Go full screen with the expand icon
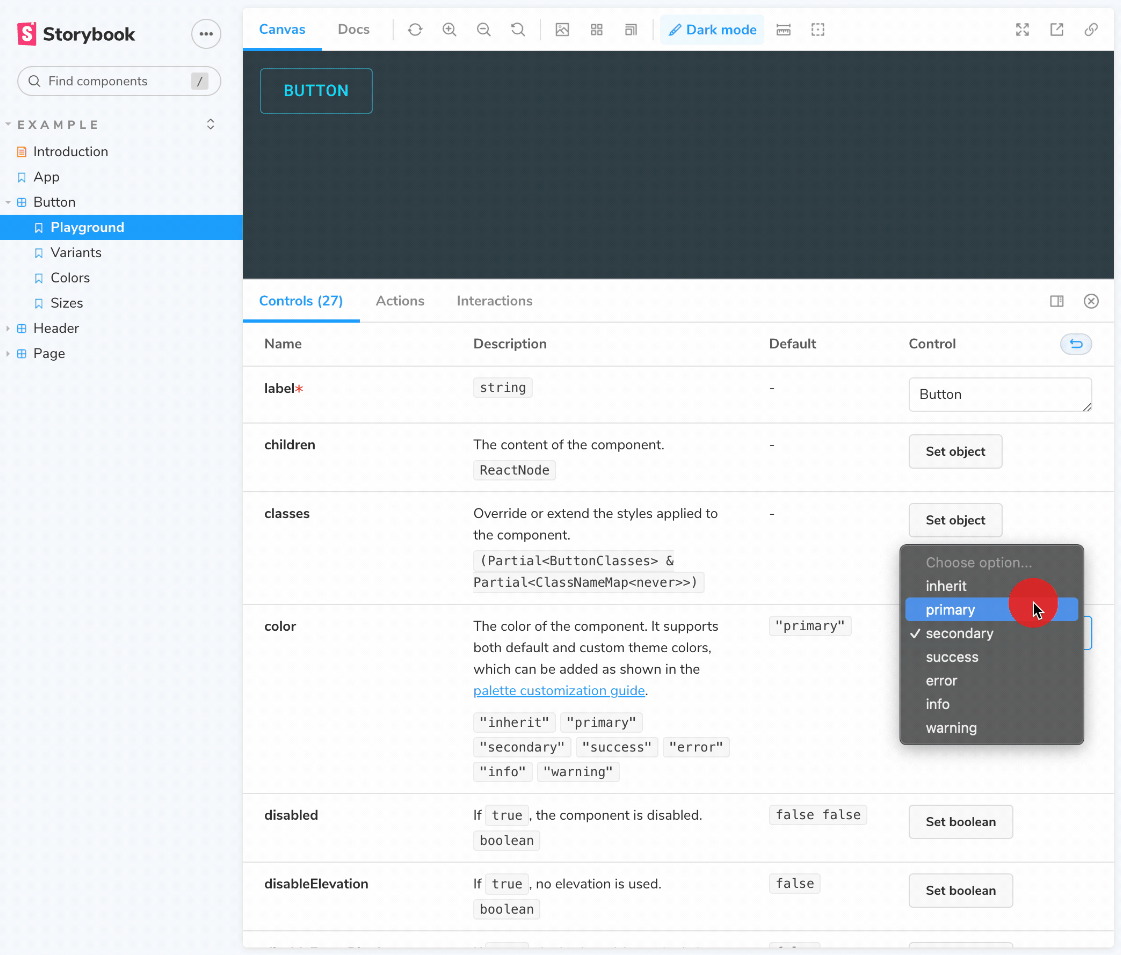Viewport: 1121px width, 955px height. tap(1022, 30)
